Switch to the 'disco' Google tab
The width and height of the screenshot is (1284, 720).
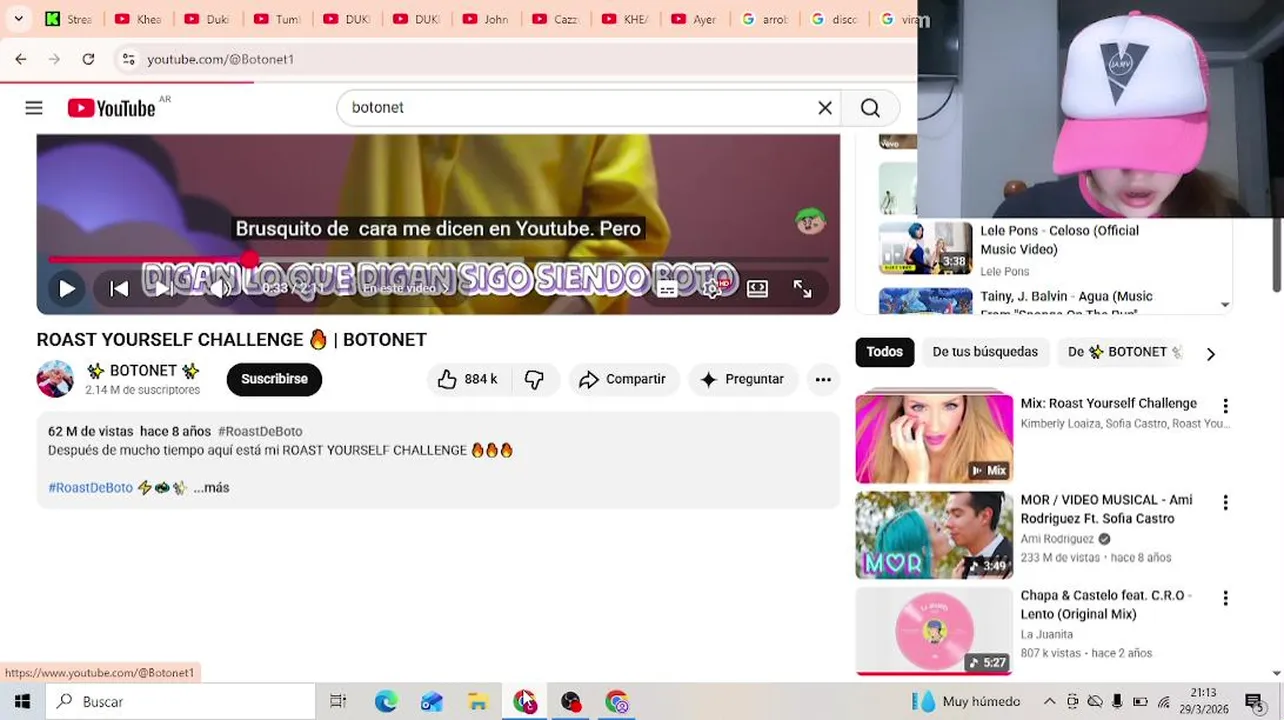tap(833, 19)
